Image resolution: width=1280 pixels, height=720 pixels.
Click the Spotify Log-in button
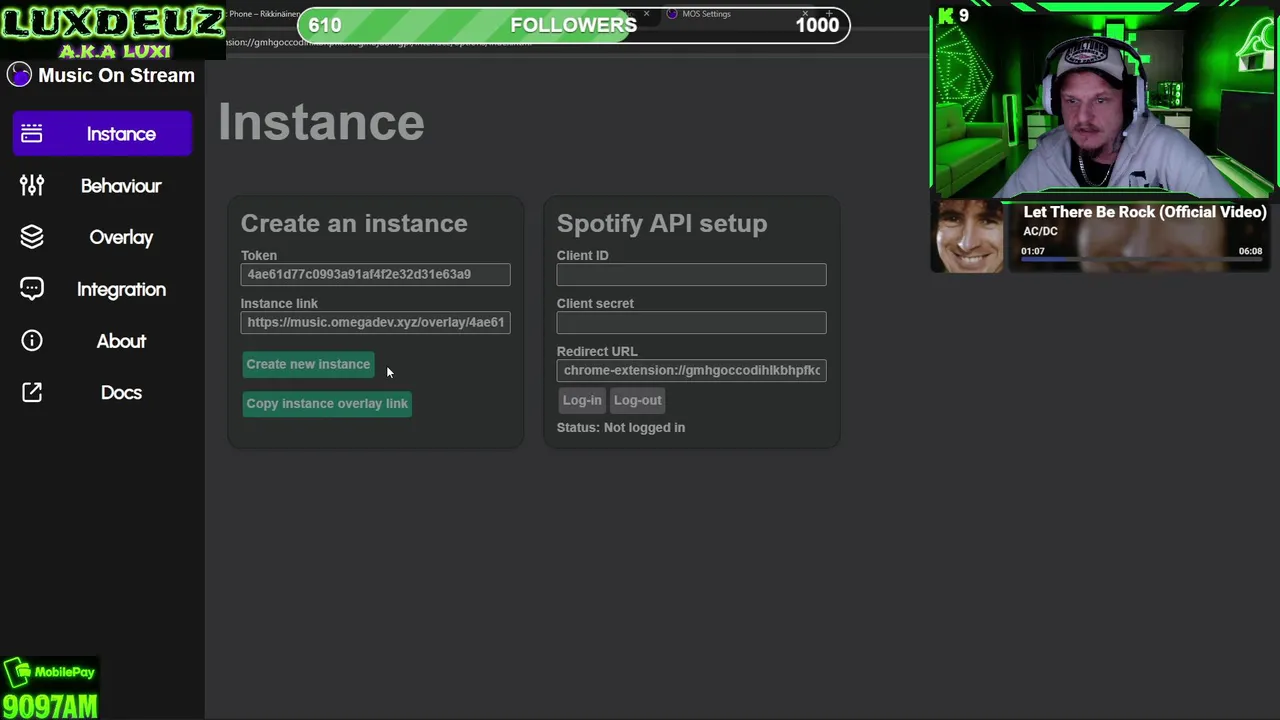tap(582, 400)
